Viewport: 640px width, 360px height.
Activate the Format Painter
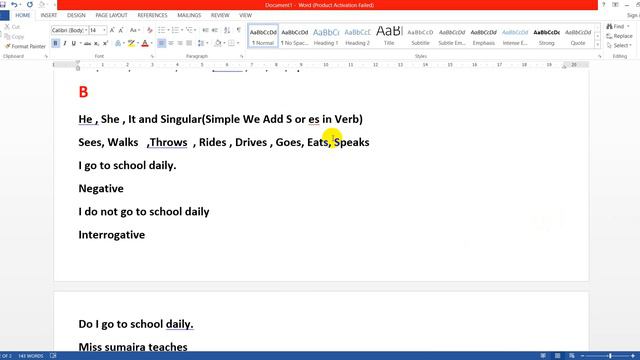coord(25,46)
